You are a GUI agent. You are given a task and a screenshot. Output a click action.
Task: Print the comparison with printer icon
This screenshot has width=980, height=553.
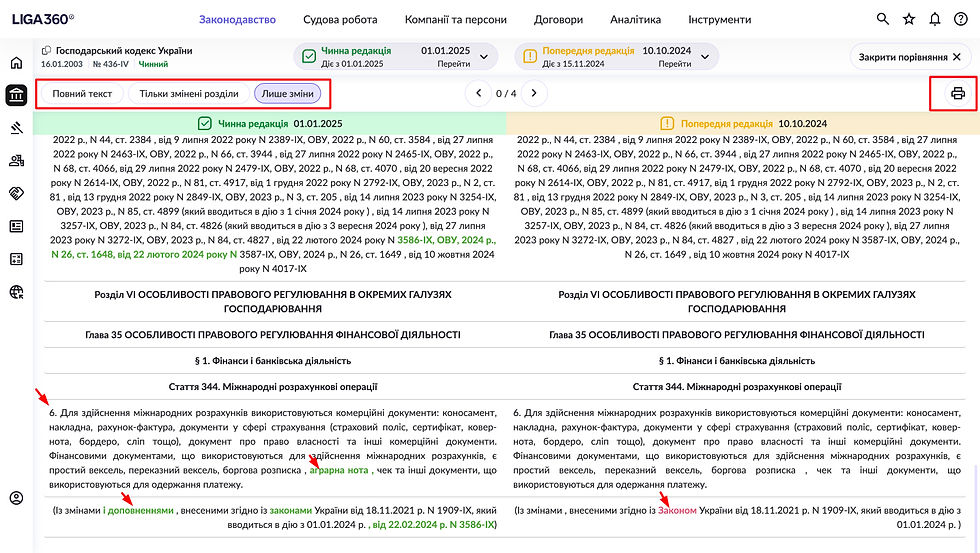(958, 94)
